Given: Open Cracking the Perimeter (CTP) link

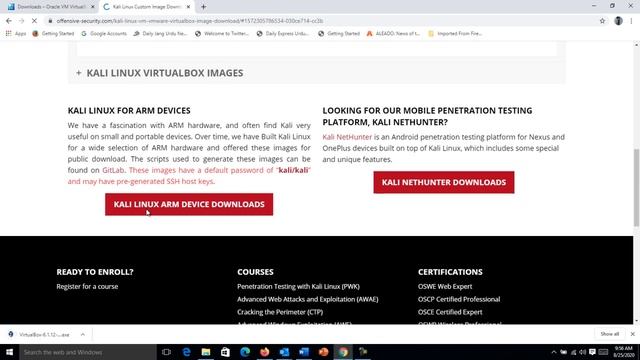Looking at the screenshot, I should point(280,312).
